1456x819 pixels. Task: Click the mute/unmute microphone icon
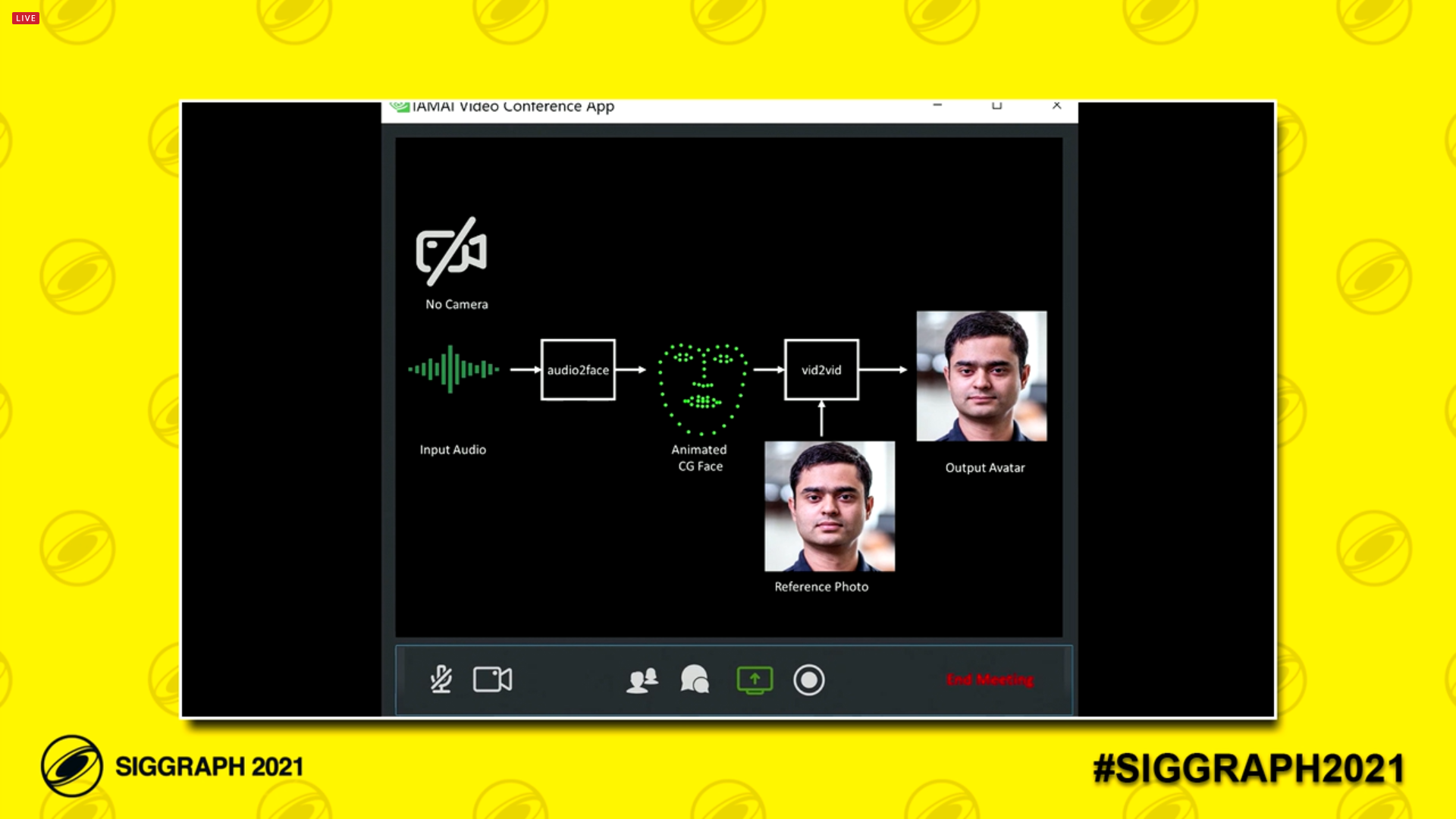440,680
